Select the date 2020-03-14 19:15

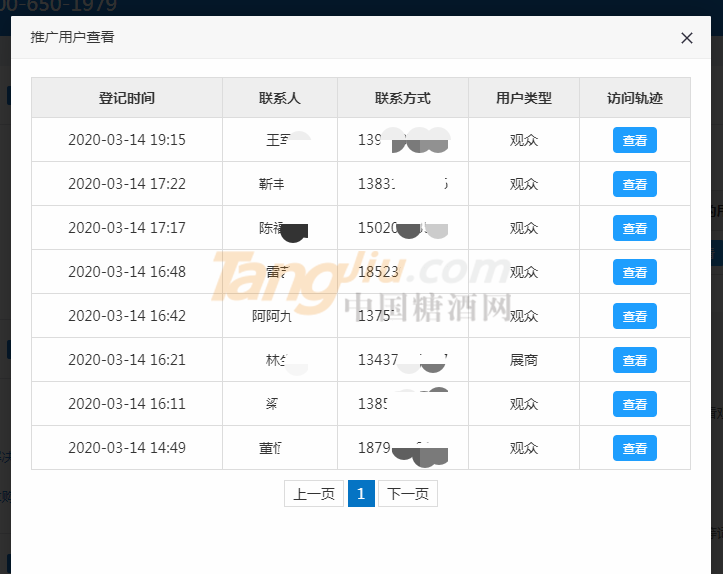tap(127, 140)
